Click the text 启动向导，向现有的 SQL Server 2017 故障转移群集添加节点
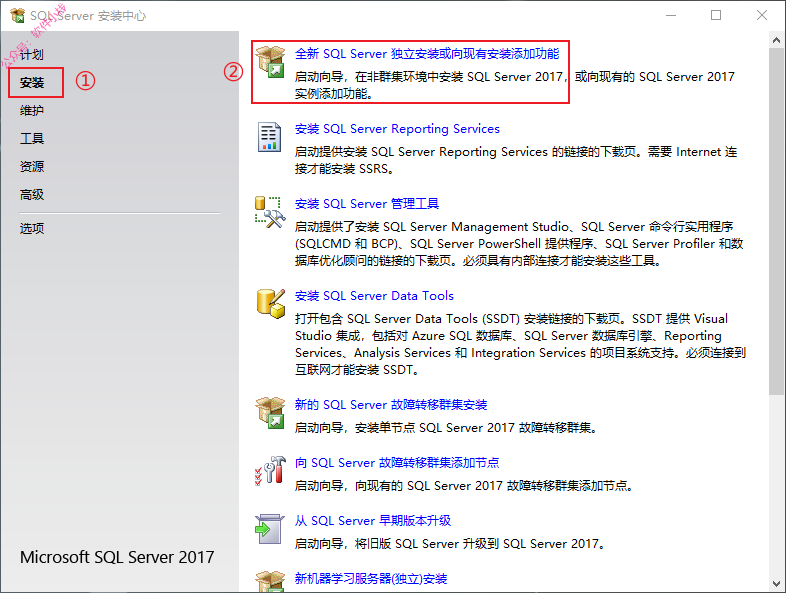 coord(463,486)
